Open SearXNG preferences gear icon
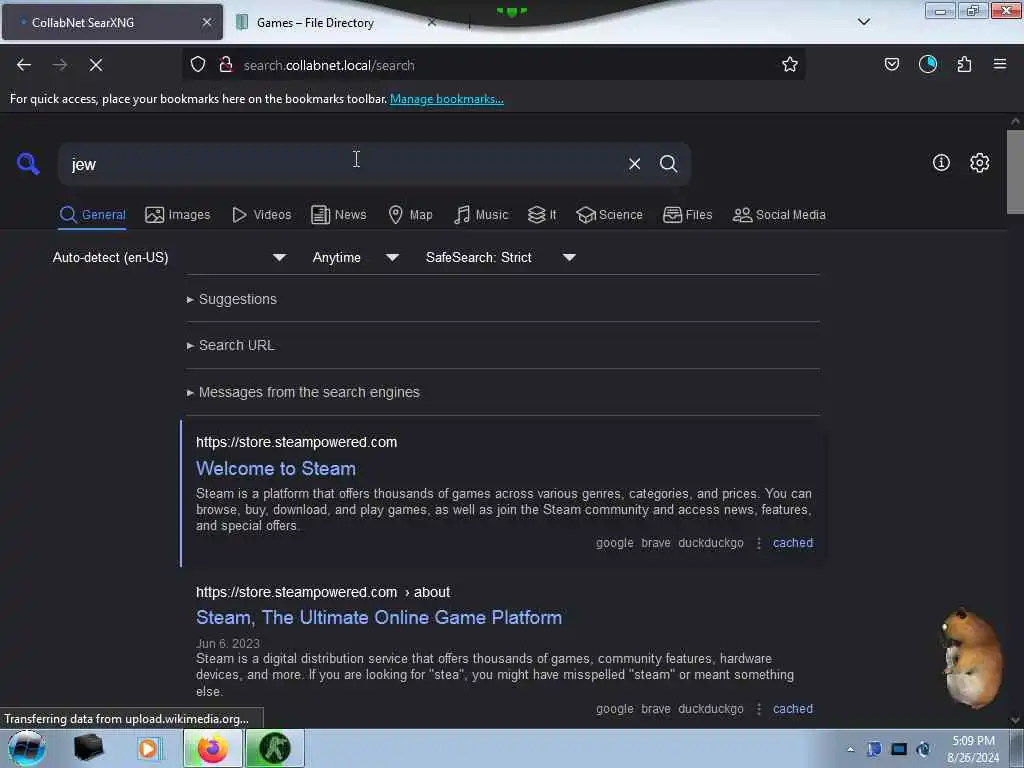The image size is (1024, 768). pos(979,163)
